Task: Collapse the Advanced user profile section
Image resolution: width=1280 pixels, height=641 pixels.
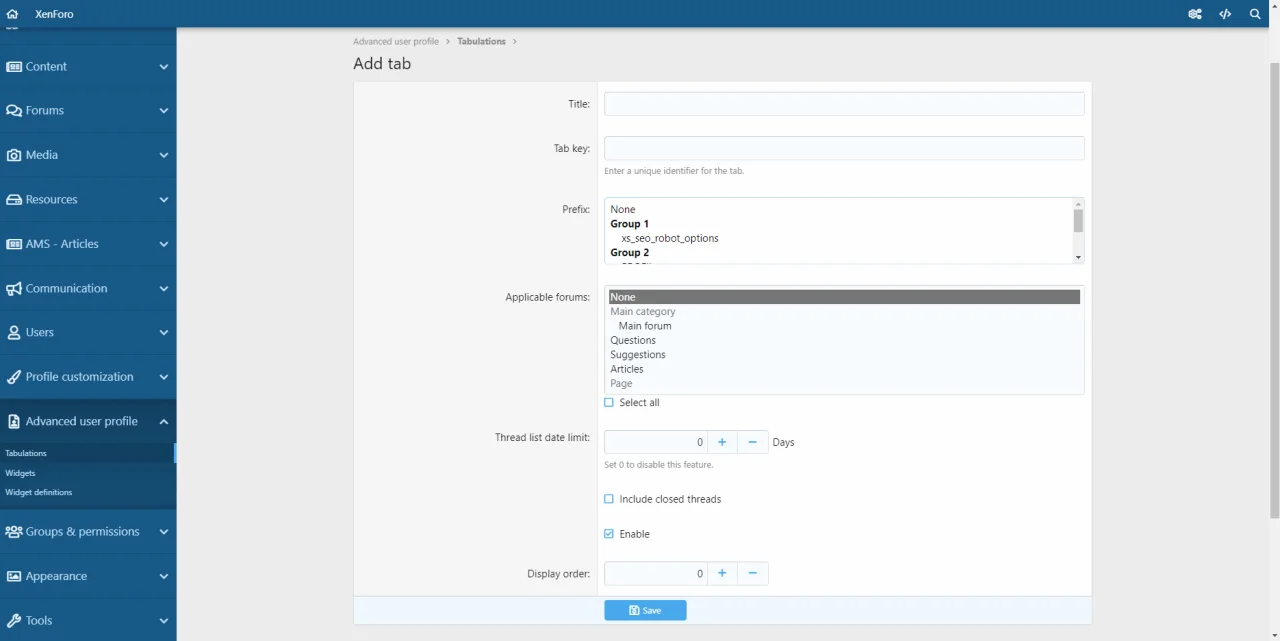Action: pos(164,421)
